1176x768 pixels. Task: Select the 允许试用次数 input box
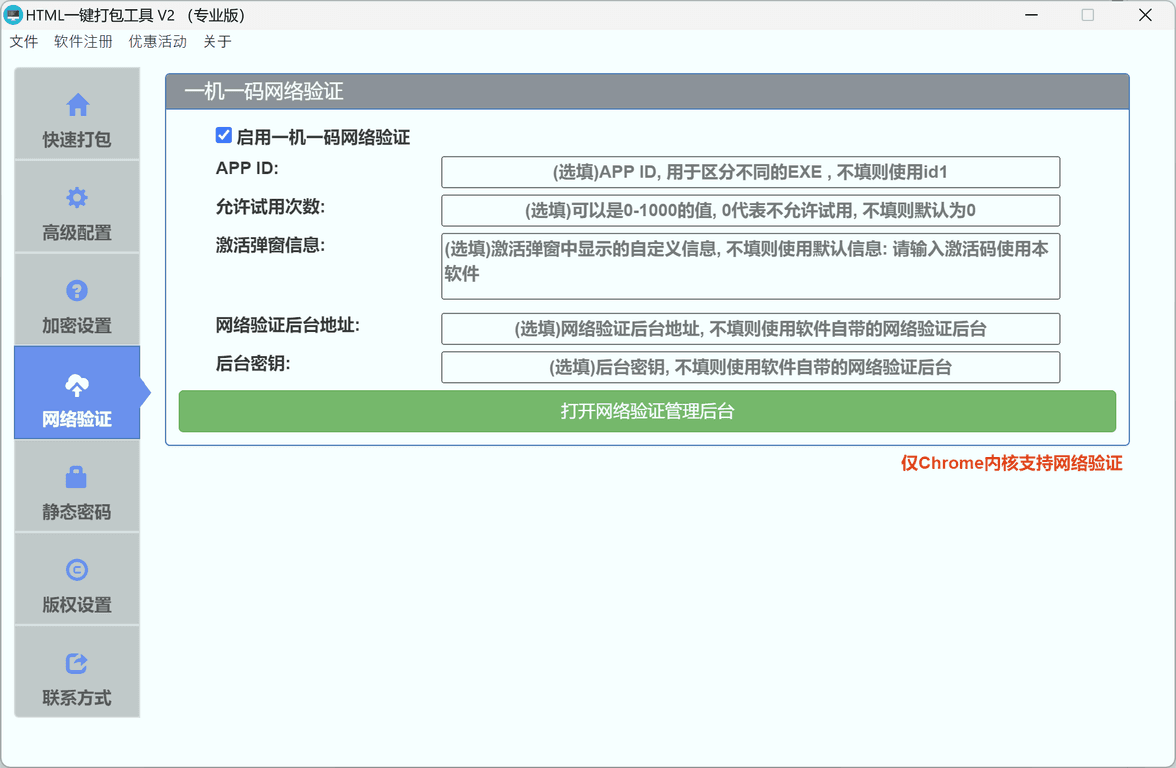point(750,210)
